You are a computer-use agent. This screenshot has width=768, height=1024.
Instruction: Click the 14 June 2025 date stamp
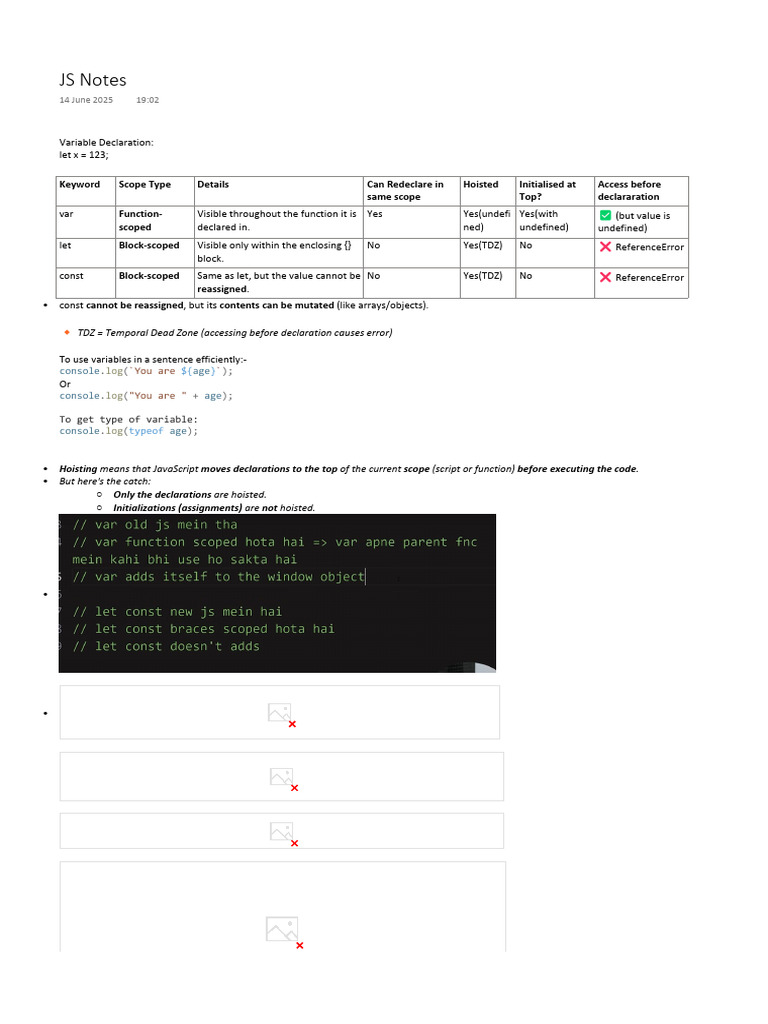86,100
